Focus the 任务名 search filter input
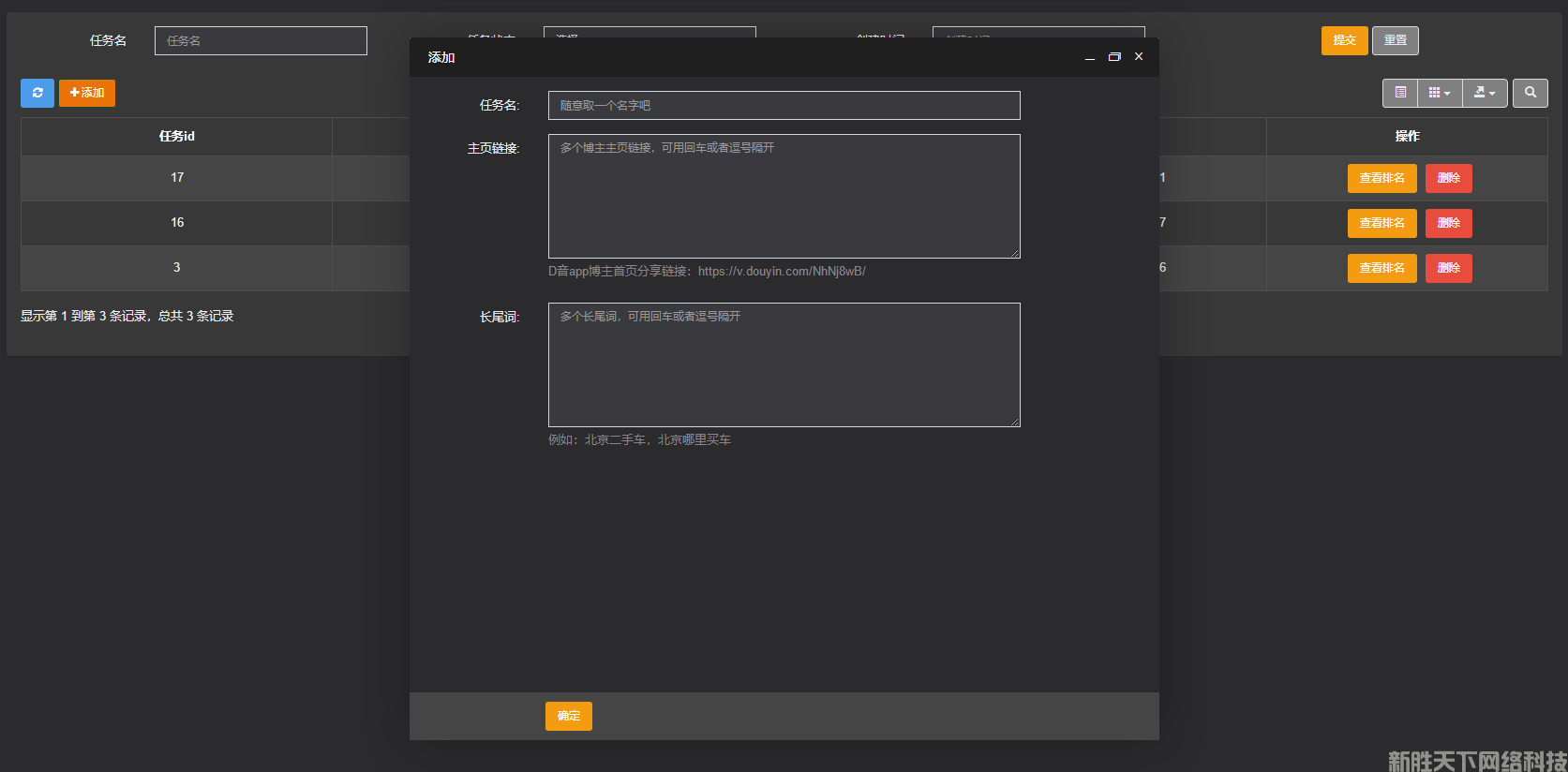The height and width of the screenshot is (772, 1568). coord(261,40)
